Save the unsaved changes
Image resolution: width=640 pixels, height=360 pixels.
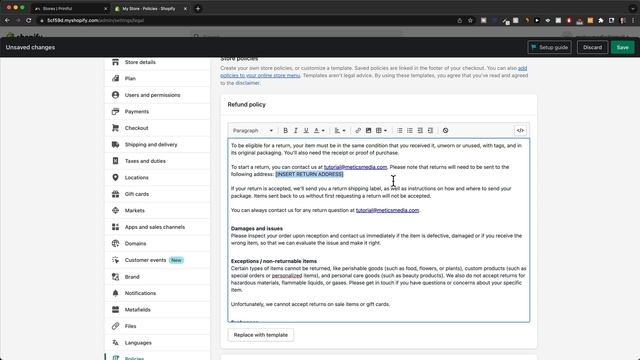622,47
